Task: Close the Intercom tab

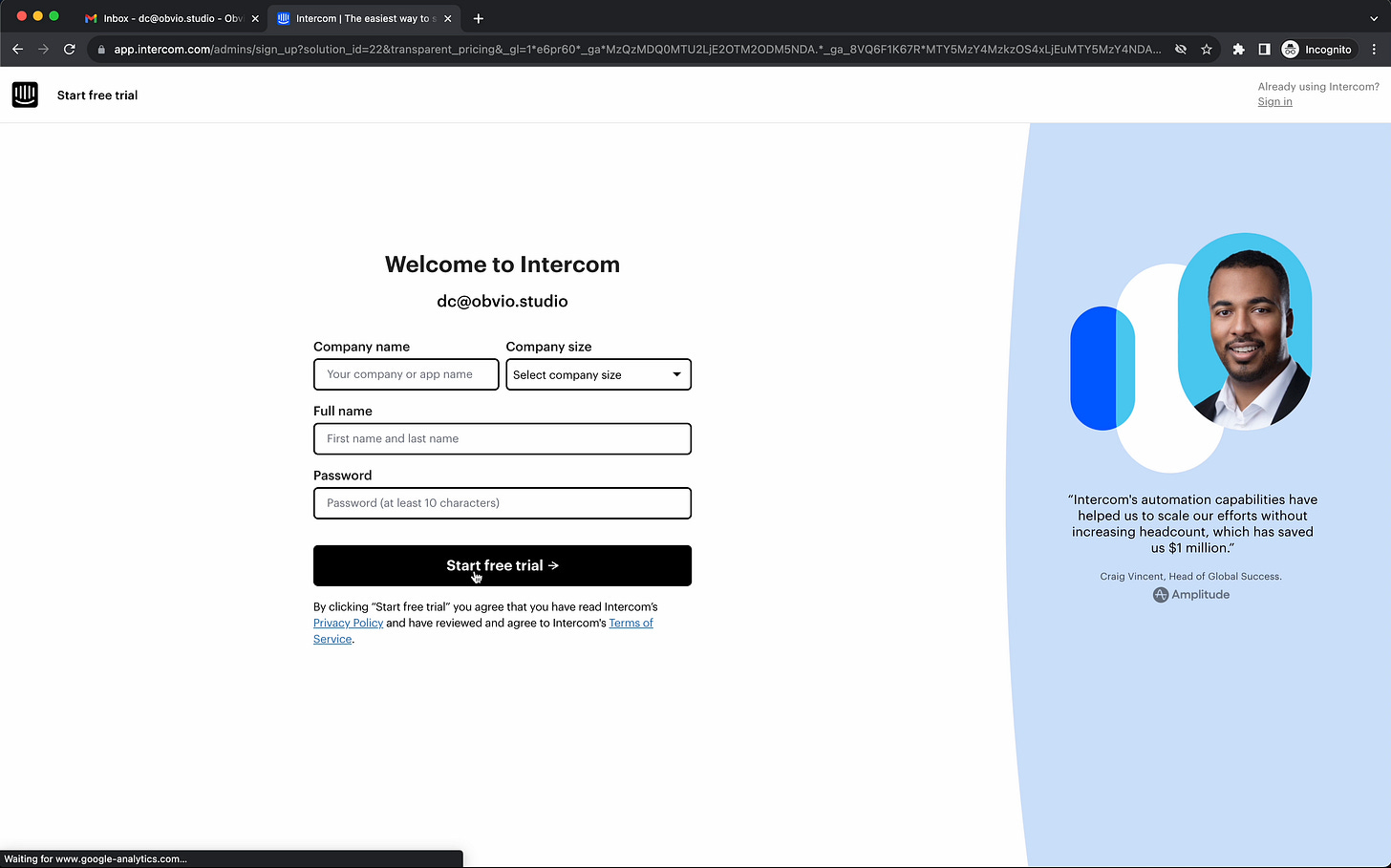Action: tap(447, 18)
